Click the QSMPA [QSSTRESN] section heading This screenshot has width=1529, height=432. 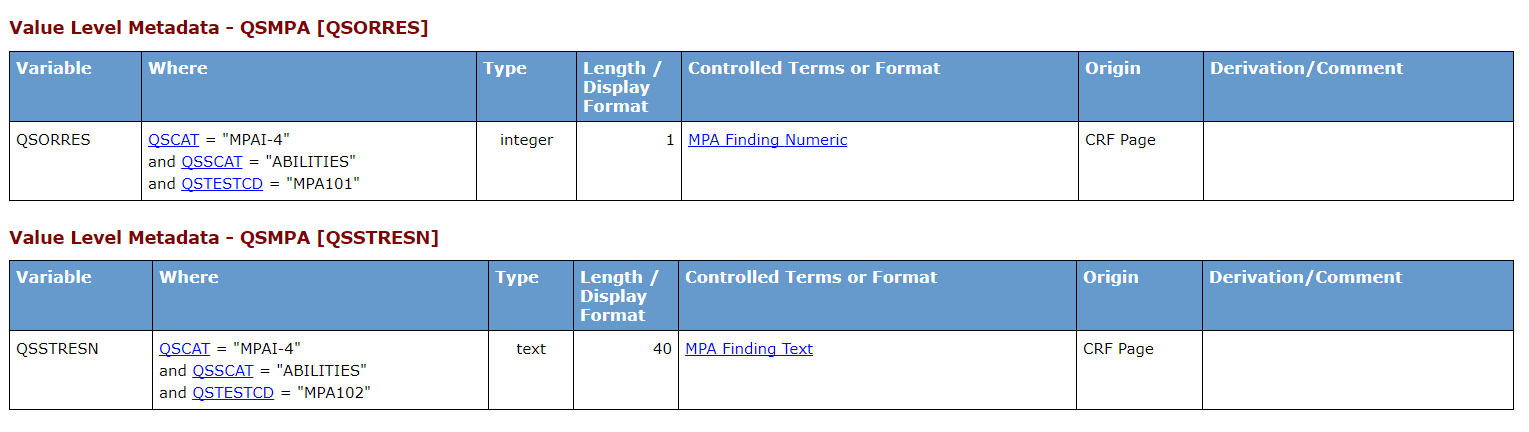pyautogui.click(x=224, y=237)
